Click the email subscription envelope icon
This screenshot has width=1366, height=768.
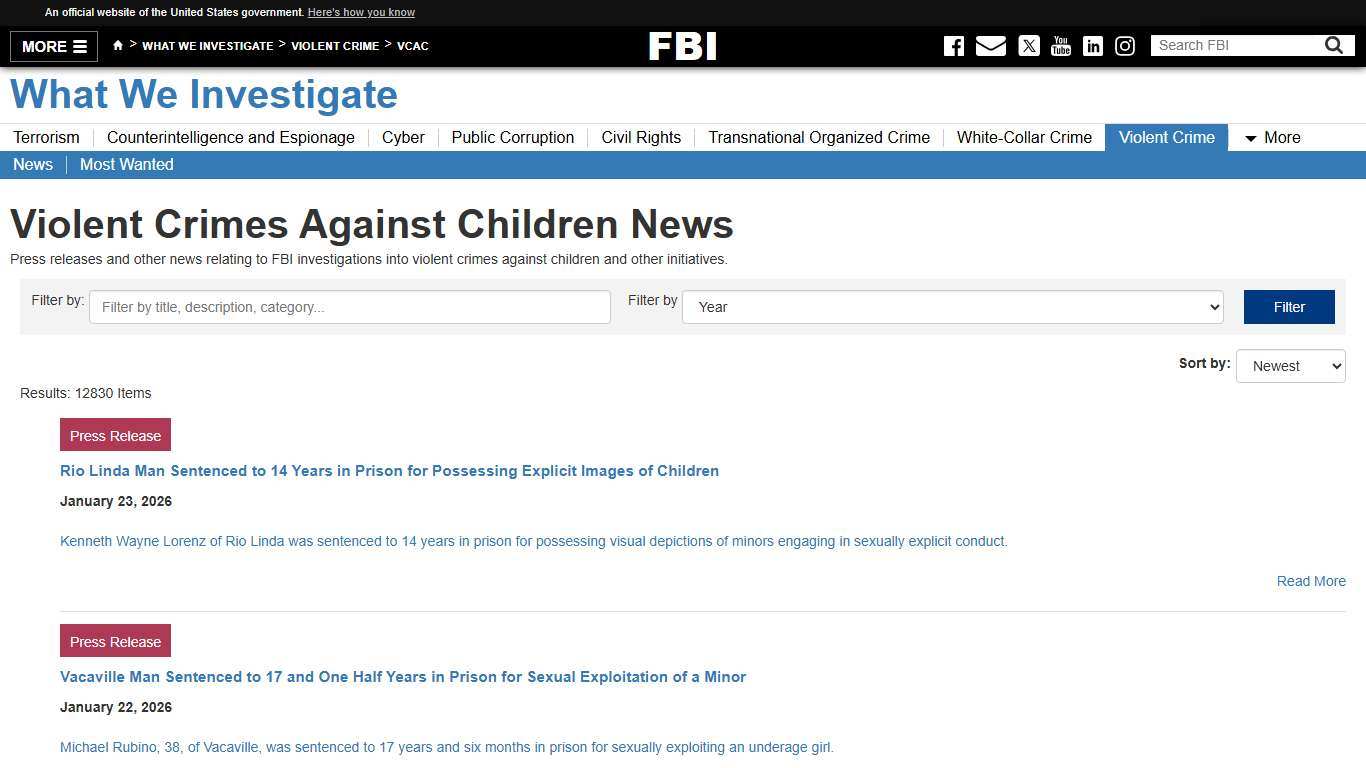point(991,45)
